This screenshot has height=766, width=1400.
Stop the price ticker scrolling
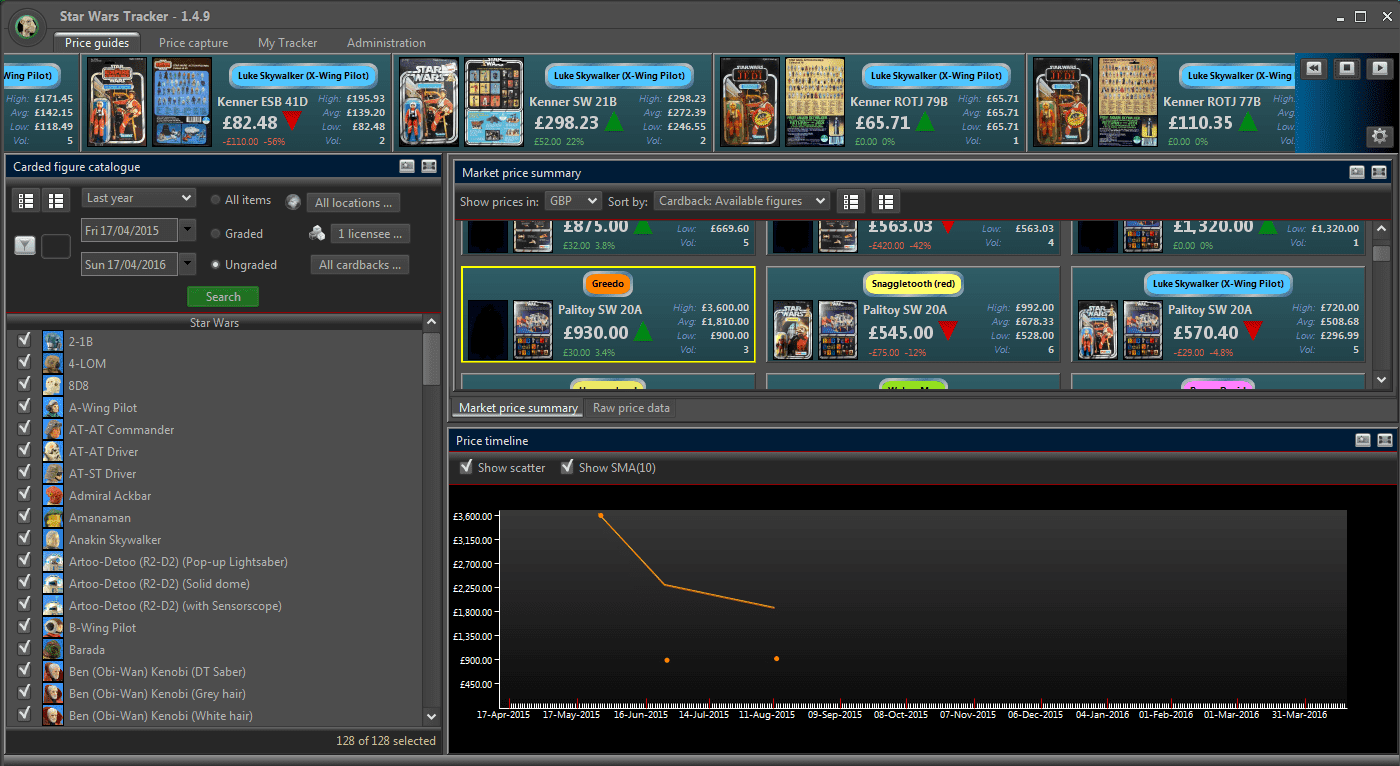[1347, 68]
